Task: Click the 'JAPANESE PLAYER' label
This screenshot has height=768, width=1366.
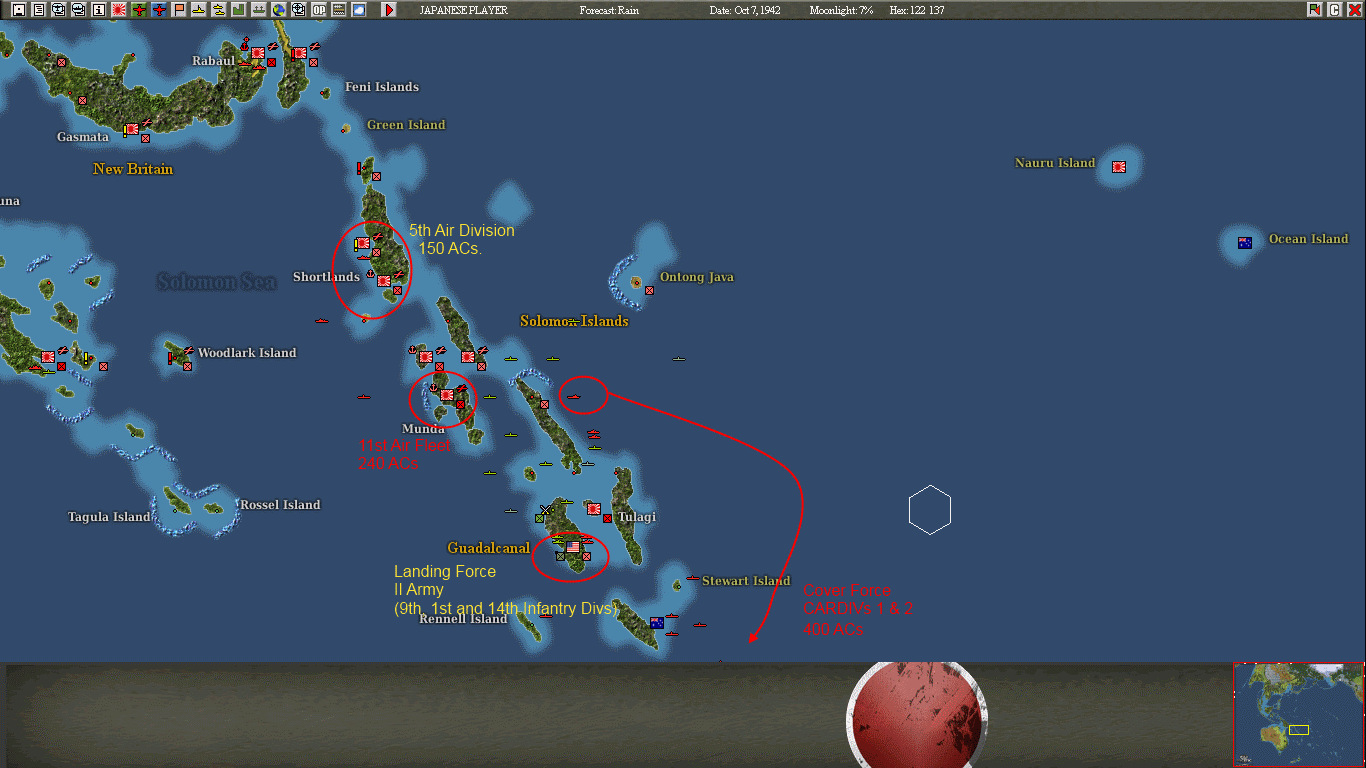Action: [463, 10]
